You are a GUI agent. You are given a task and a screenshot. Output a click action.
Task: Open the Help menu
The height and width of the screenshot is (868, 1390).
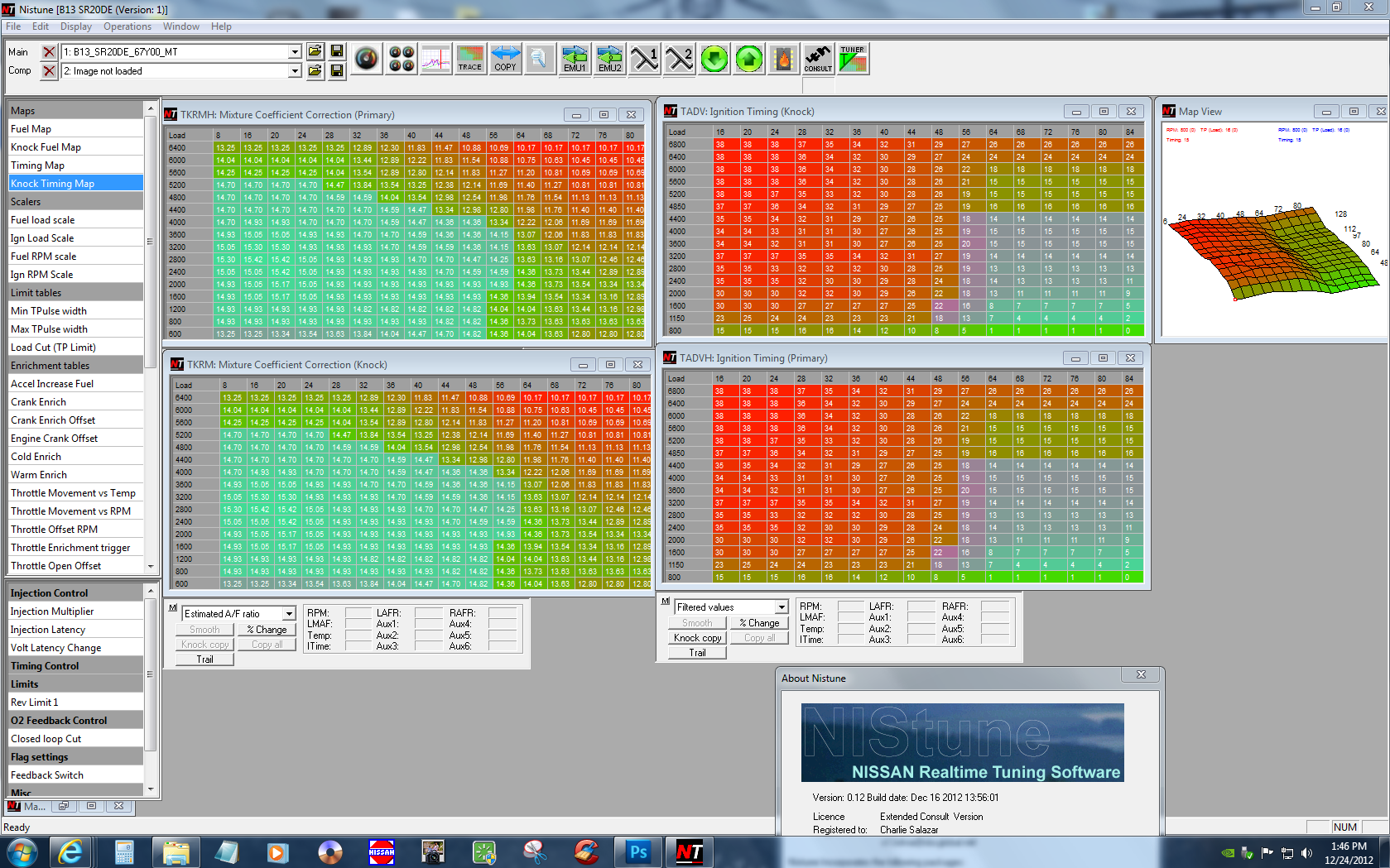point(221,26)
